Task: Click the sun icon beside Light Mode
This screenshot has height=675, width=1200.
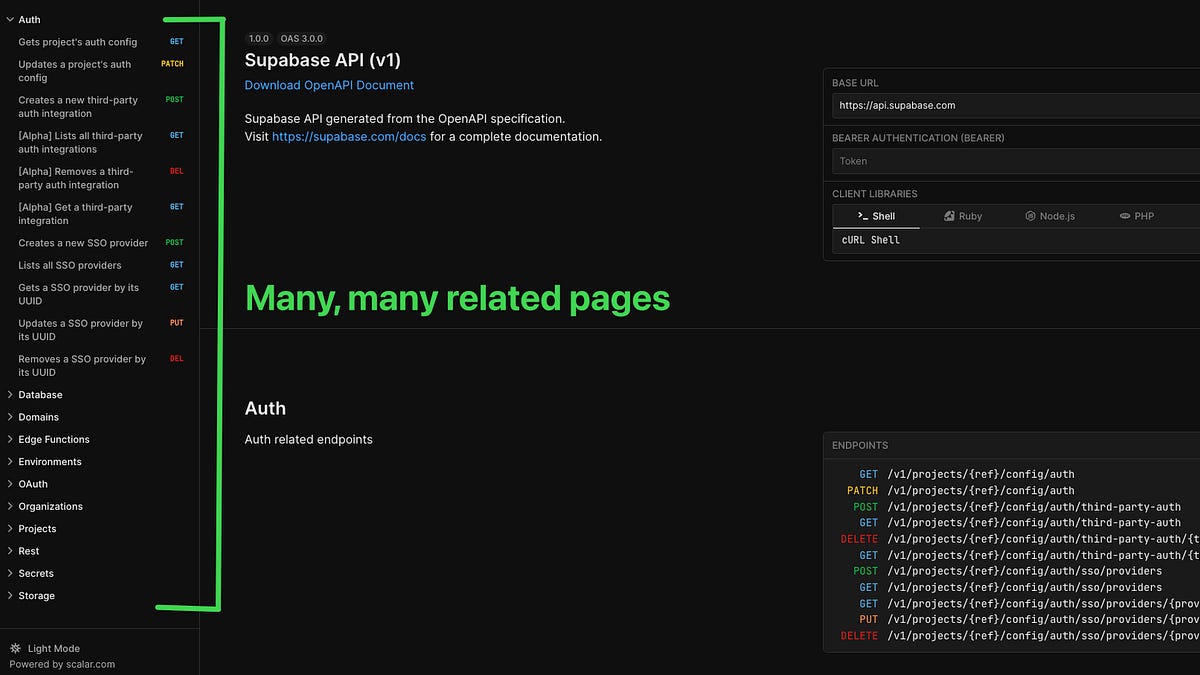Action: pos(15,648)
